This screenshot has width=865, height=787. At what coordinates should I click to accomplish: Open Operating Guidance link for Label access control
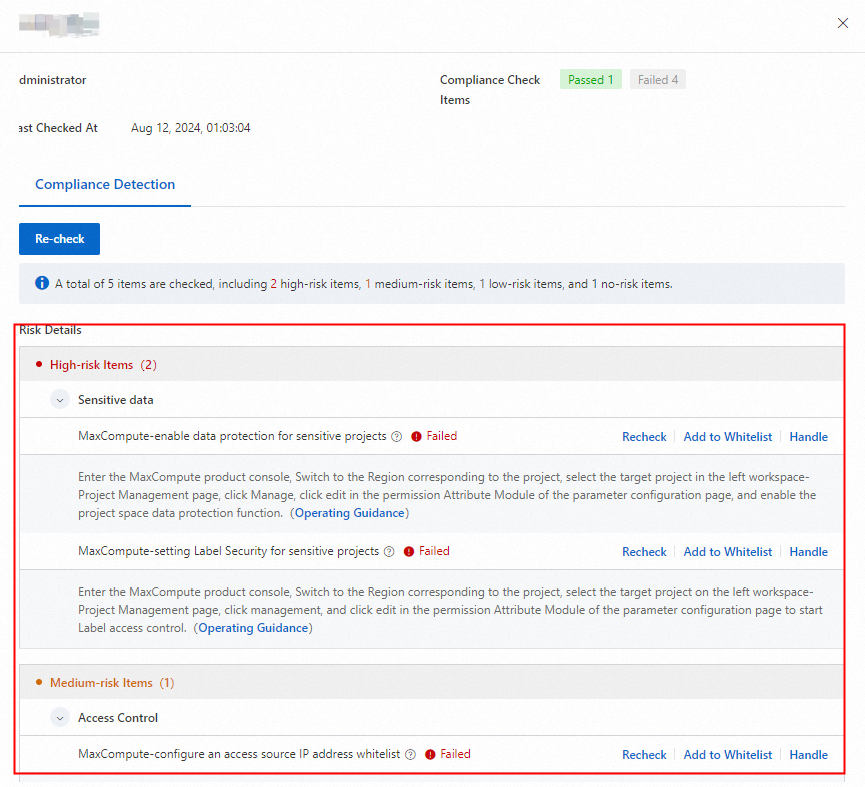253,628
